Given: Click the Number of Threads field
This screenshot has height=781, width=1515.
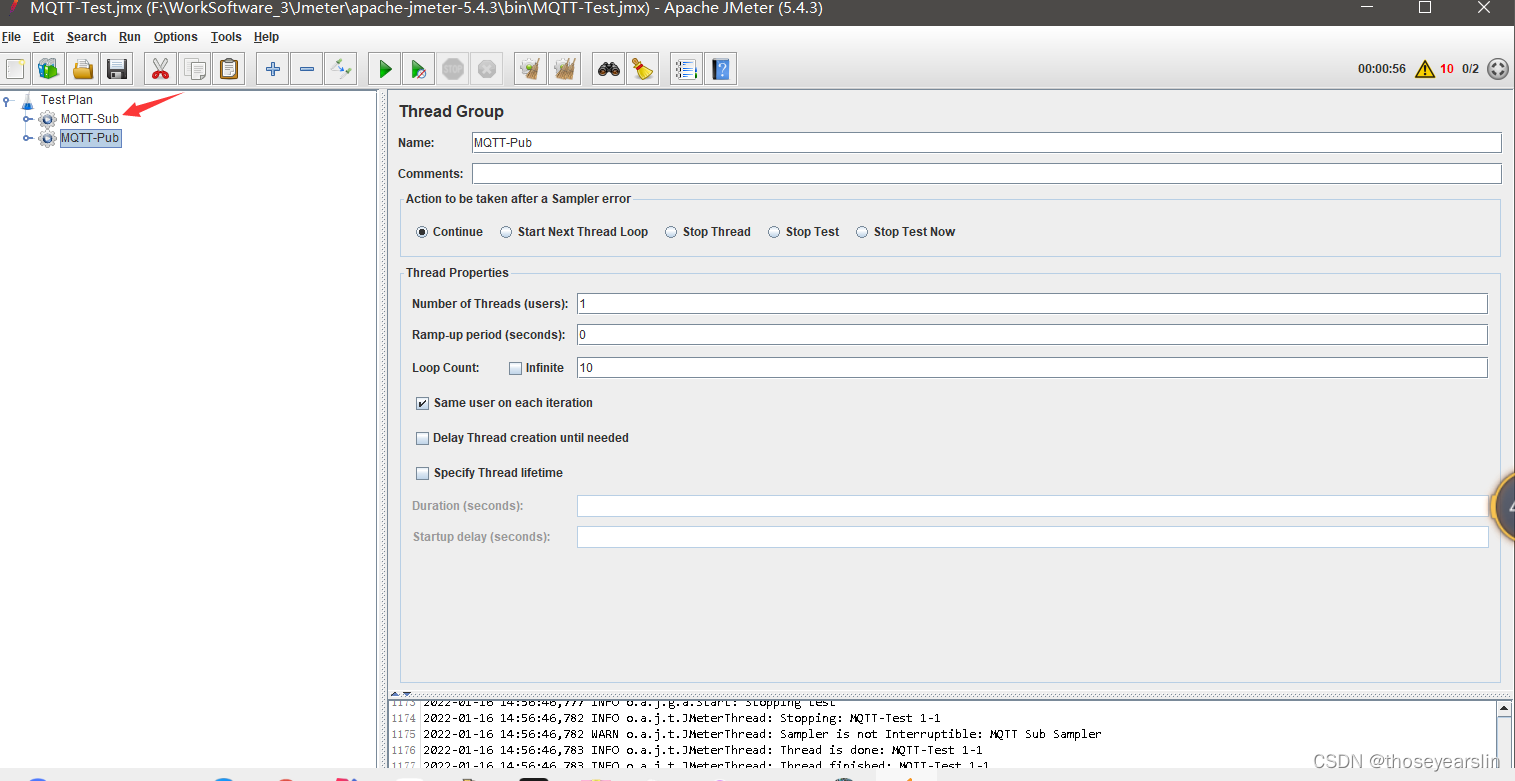Looking at the screenshot, I should point(1032,304).
